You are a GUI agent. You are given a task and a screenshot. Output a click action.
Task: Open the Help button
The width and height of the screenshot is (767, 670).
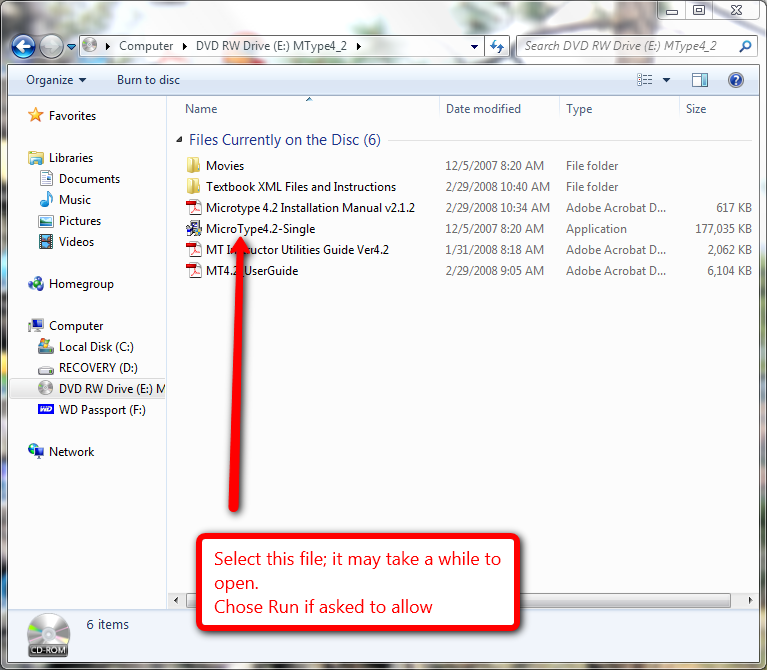[735, 80]
